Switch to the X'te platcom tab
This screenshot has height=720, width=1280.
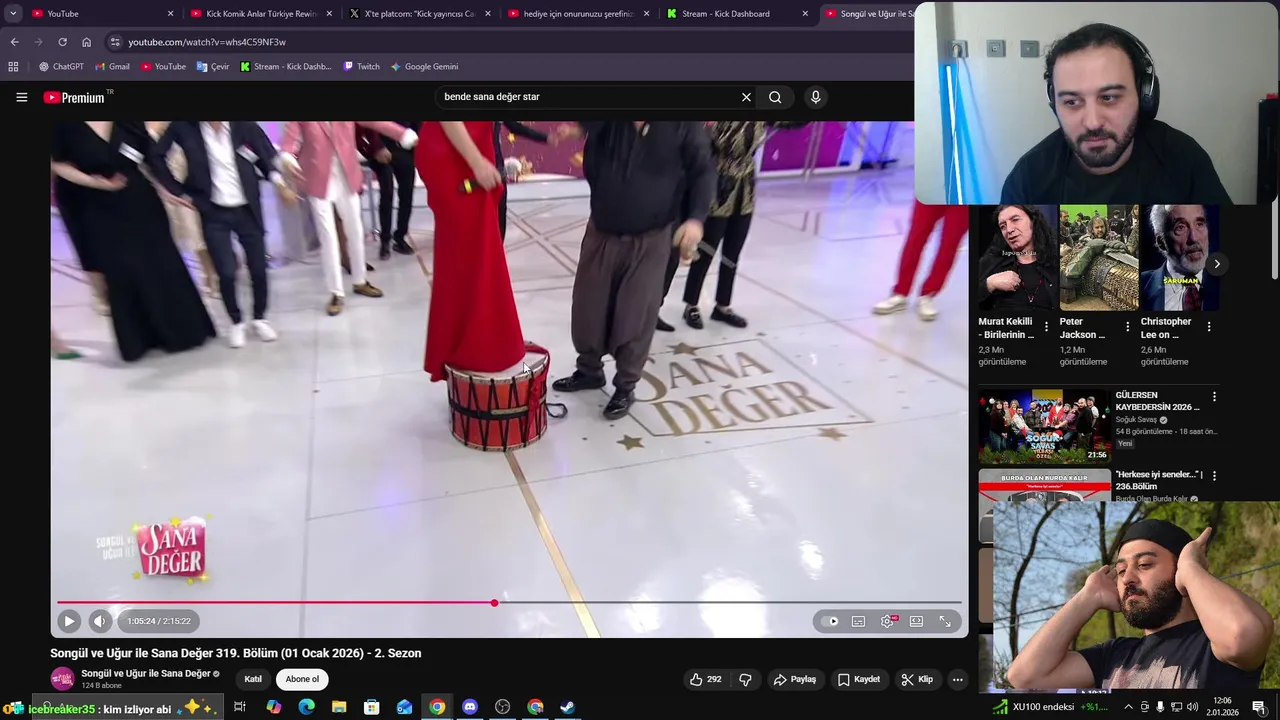click(x=419, y=13)
